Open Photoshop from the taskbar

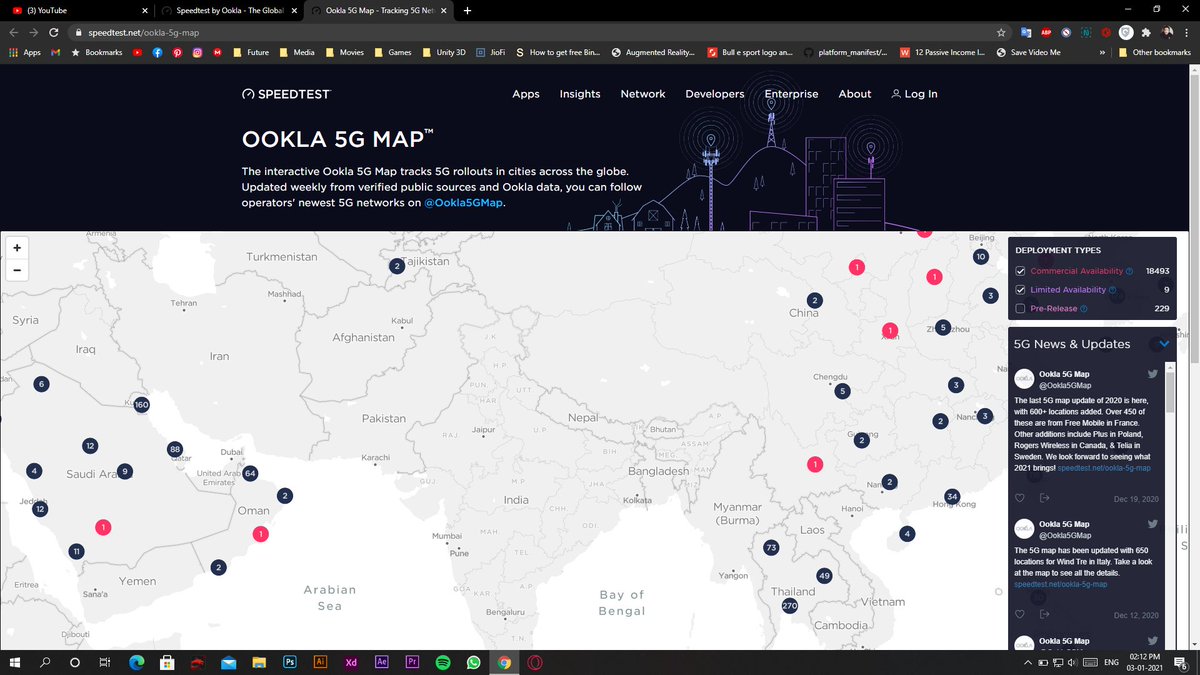click(289, 662)
